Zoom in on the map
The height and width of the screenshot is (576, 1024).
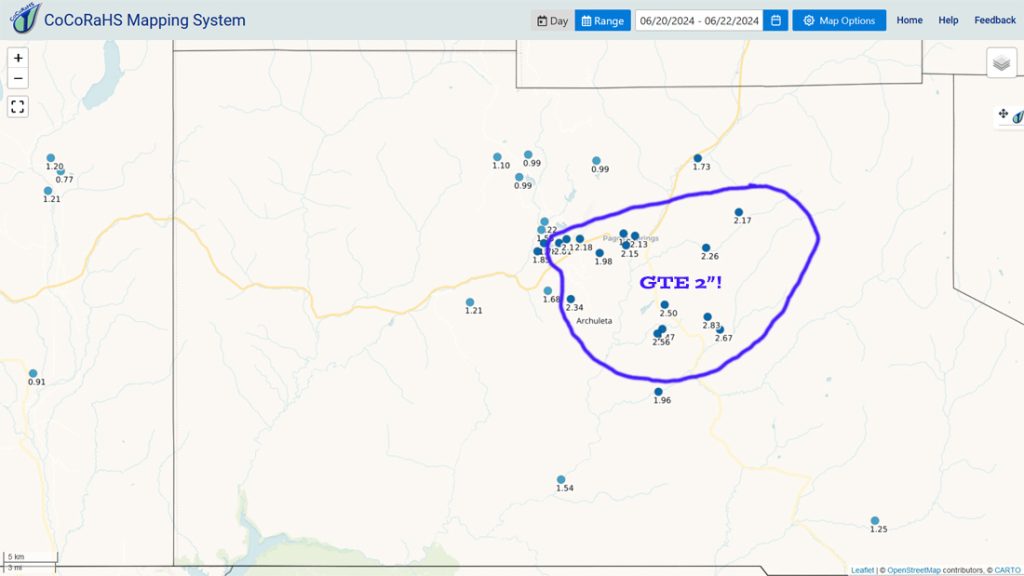[x=18, y=58]
